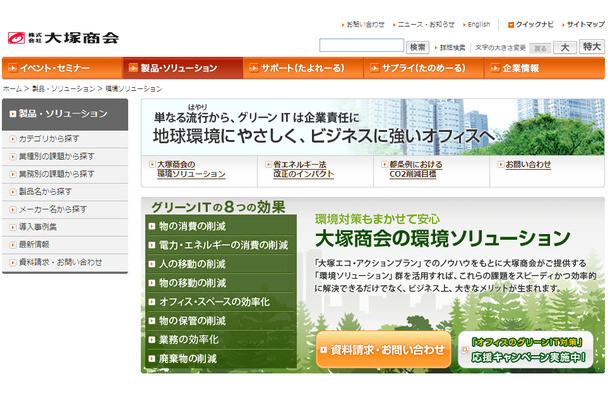Click 製品・ソリューション sidebar header
This screenshot has width=610, height=400.
coord(65,114)
